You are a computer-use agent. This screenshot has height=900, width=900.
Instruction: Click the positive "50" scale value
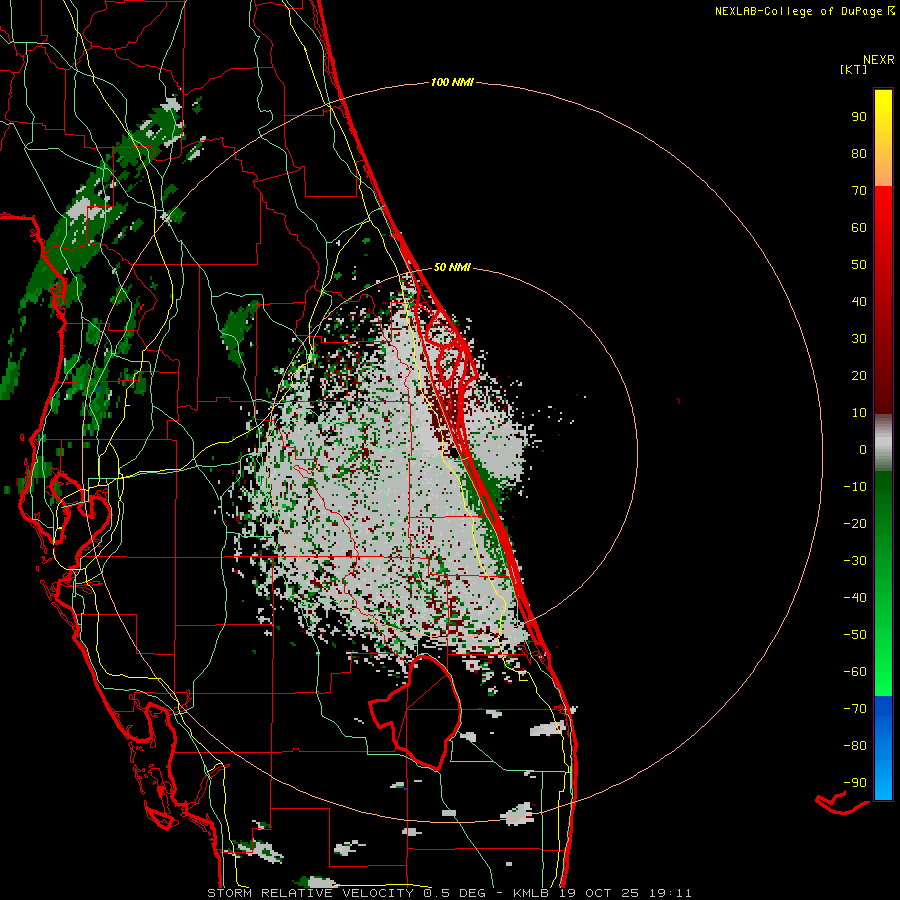click(x=859, y=265)
